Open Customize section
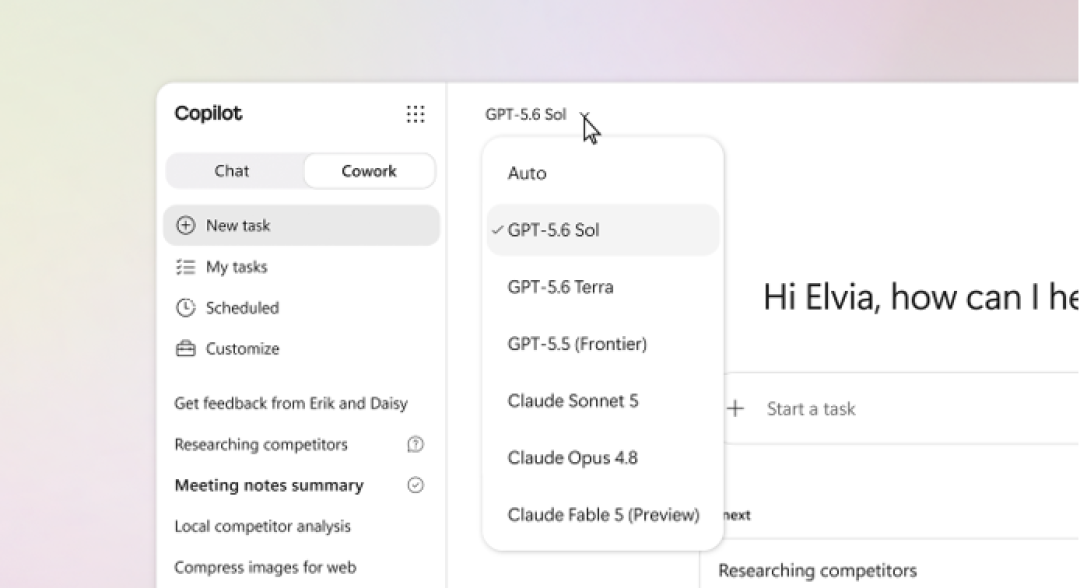This screenshot has height=588, width=1080. [x=302, y=348]
